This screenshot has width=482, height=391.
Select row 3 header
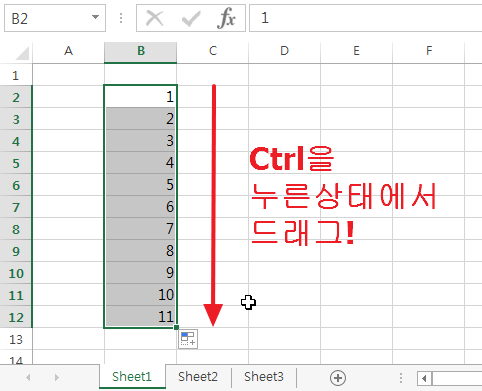tap(16, 119)
